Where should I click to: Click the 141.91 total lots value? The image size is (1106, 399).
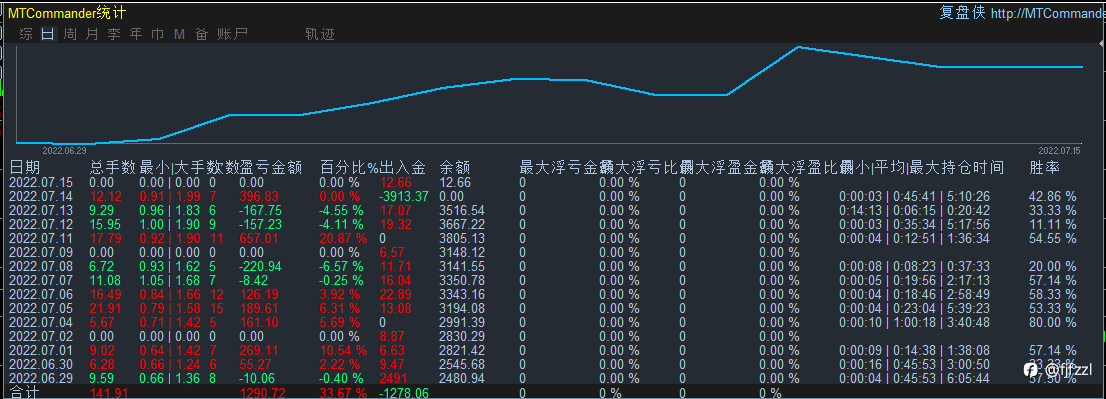pos(109,393)
